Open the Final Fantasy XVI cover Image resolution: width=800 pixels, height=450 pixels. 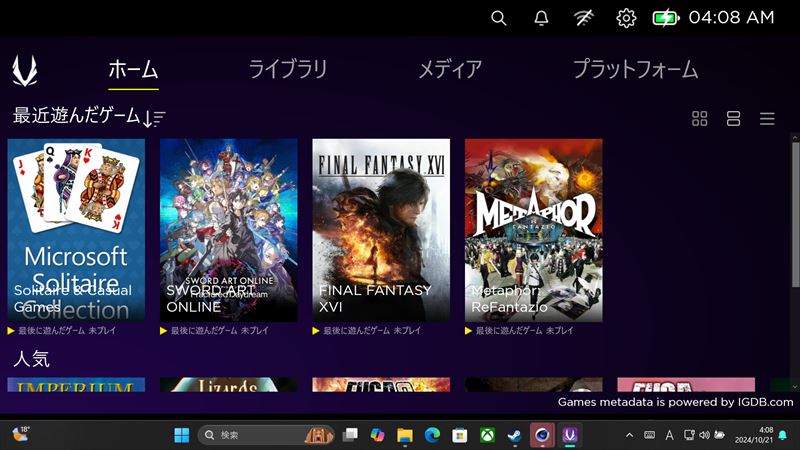[x=381, y=230]
